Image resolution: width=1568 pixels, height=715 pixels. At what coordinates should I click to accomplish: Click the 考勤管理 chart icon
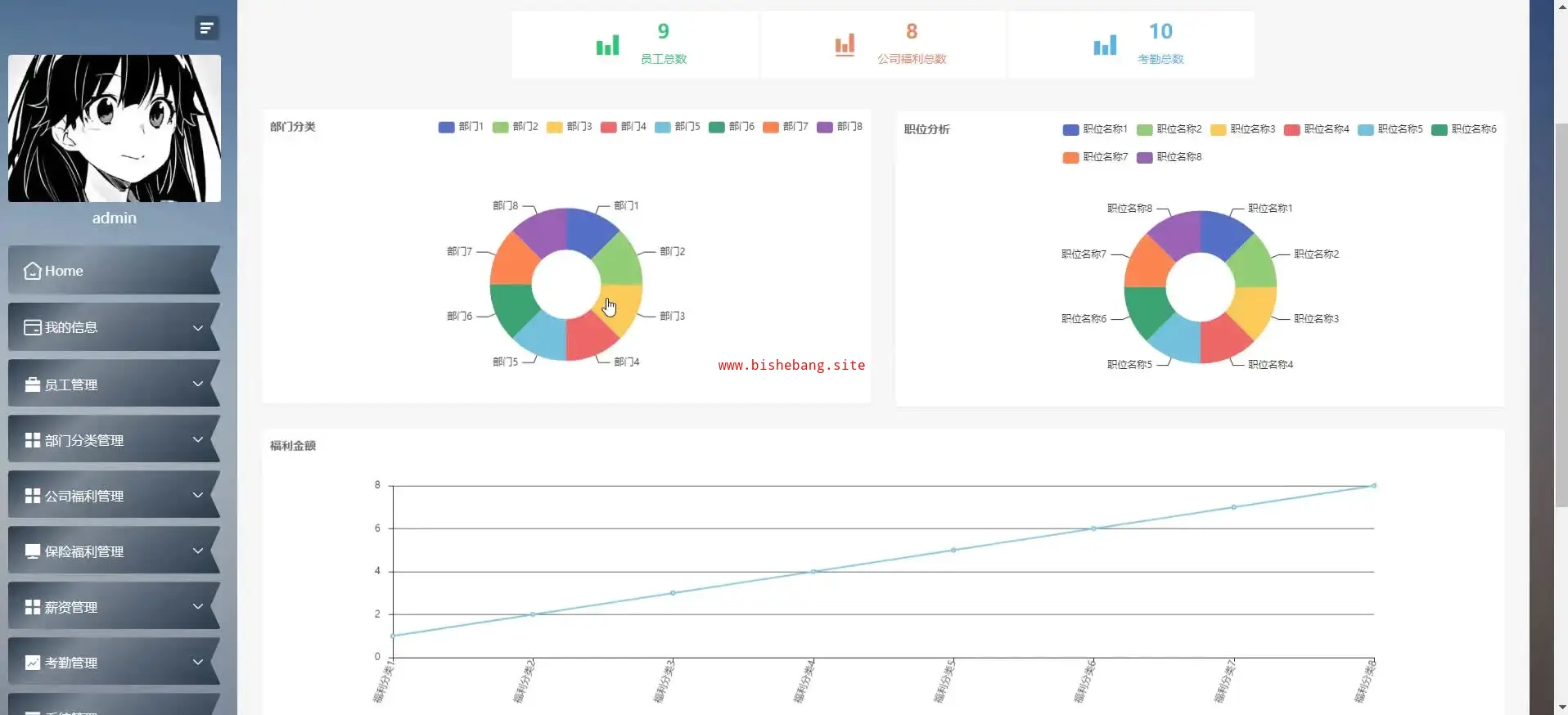coord(33,663)
